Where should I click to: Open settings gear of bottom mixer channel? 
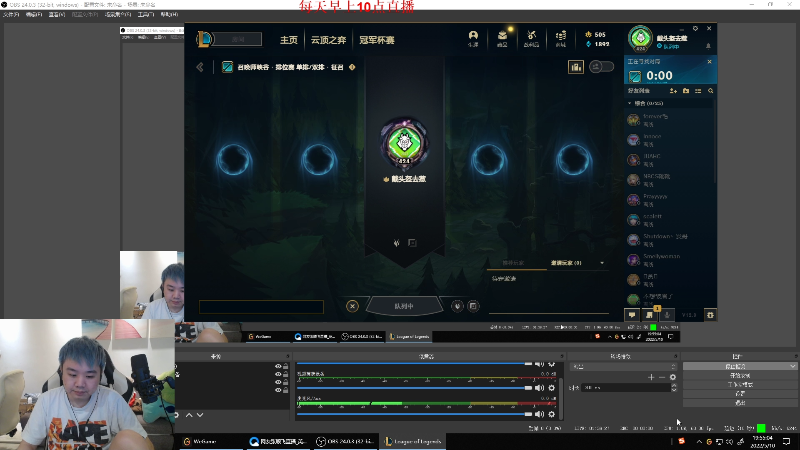(x=552, y=414)
